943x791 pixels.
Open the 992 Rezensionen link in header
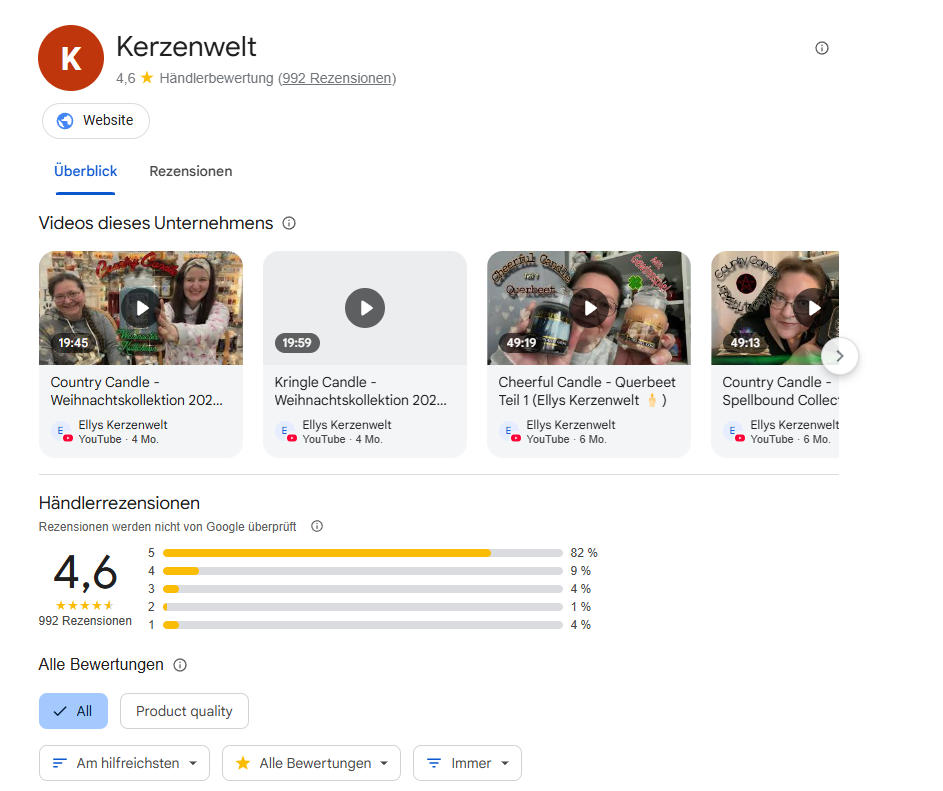[337, 78]
